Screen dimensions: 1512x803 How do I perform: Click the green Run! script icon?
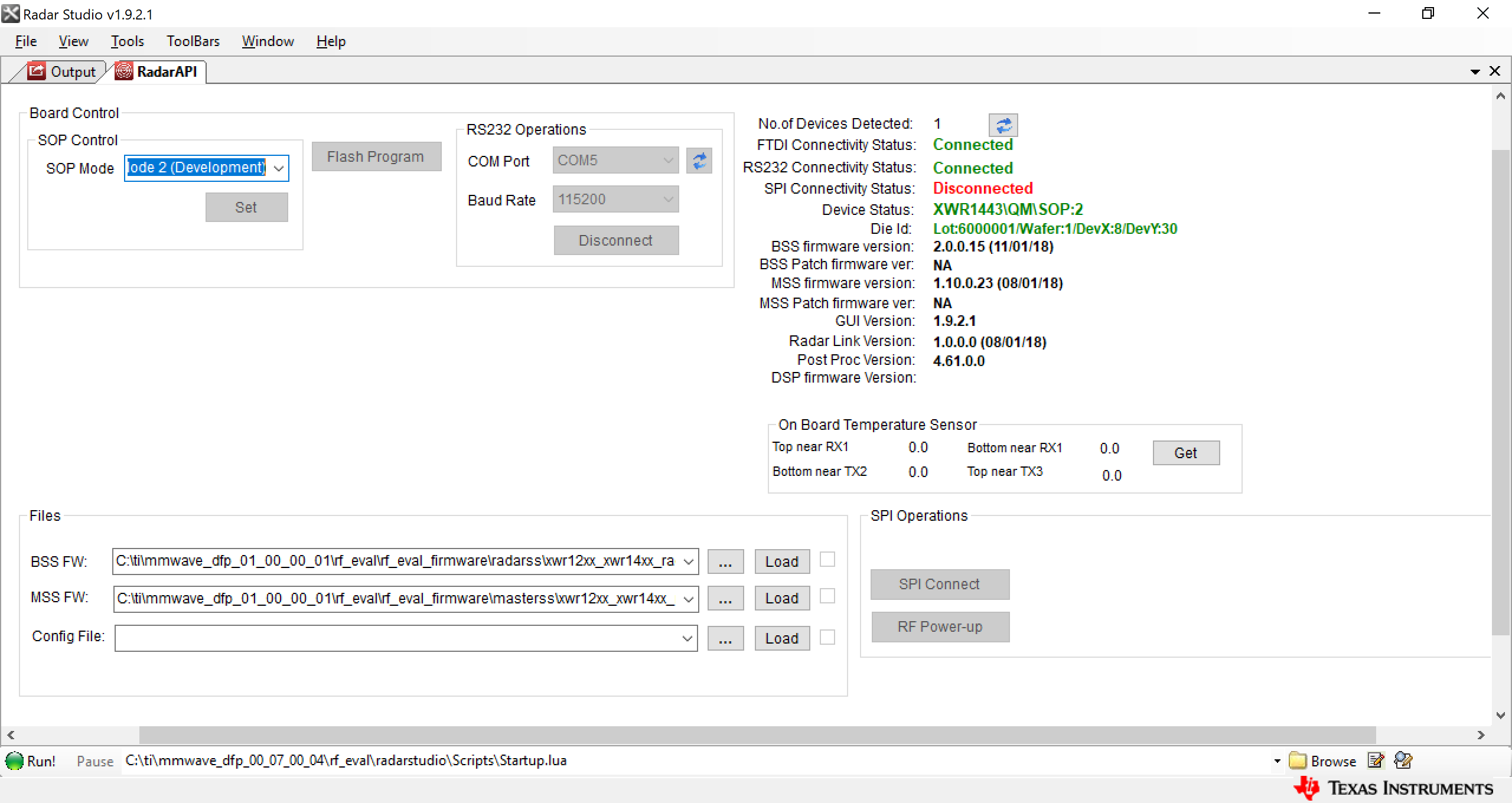tap(14, 761)
